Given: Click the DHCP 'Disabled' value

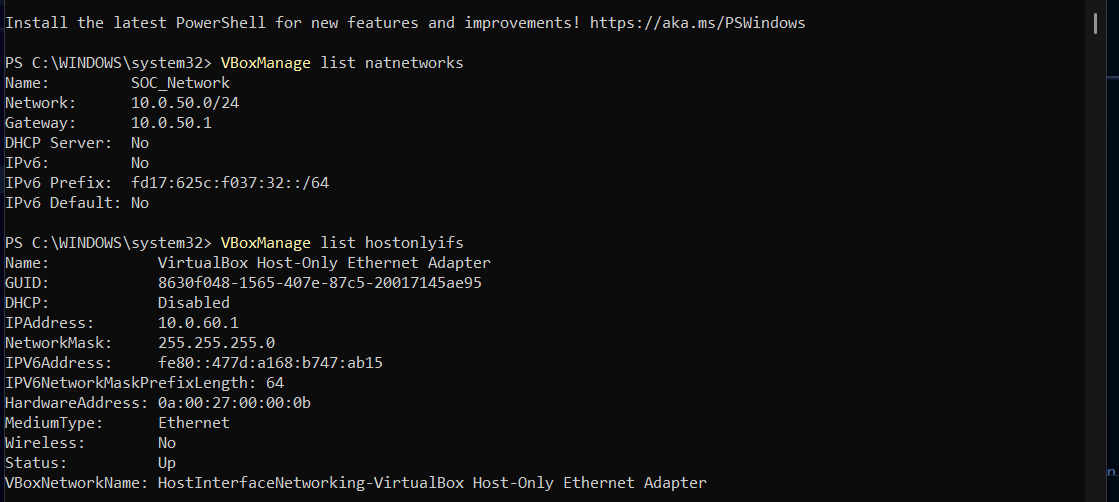Looking at the screenshot, I should click(194, 303).
